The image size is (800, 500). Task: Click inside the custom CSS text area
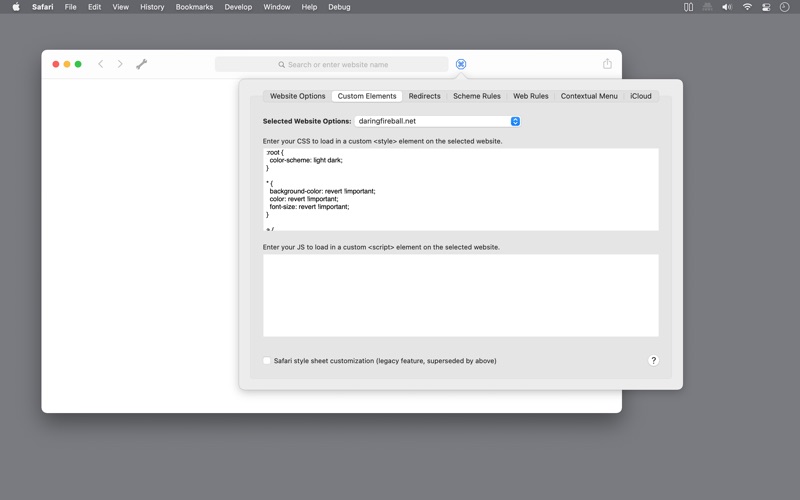461,189
